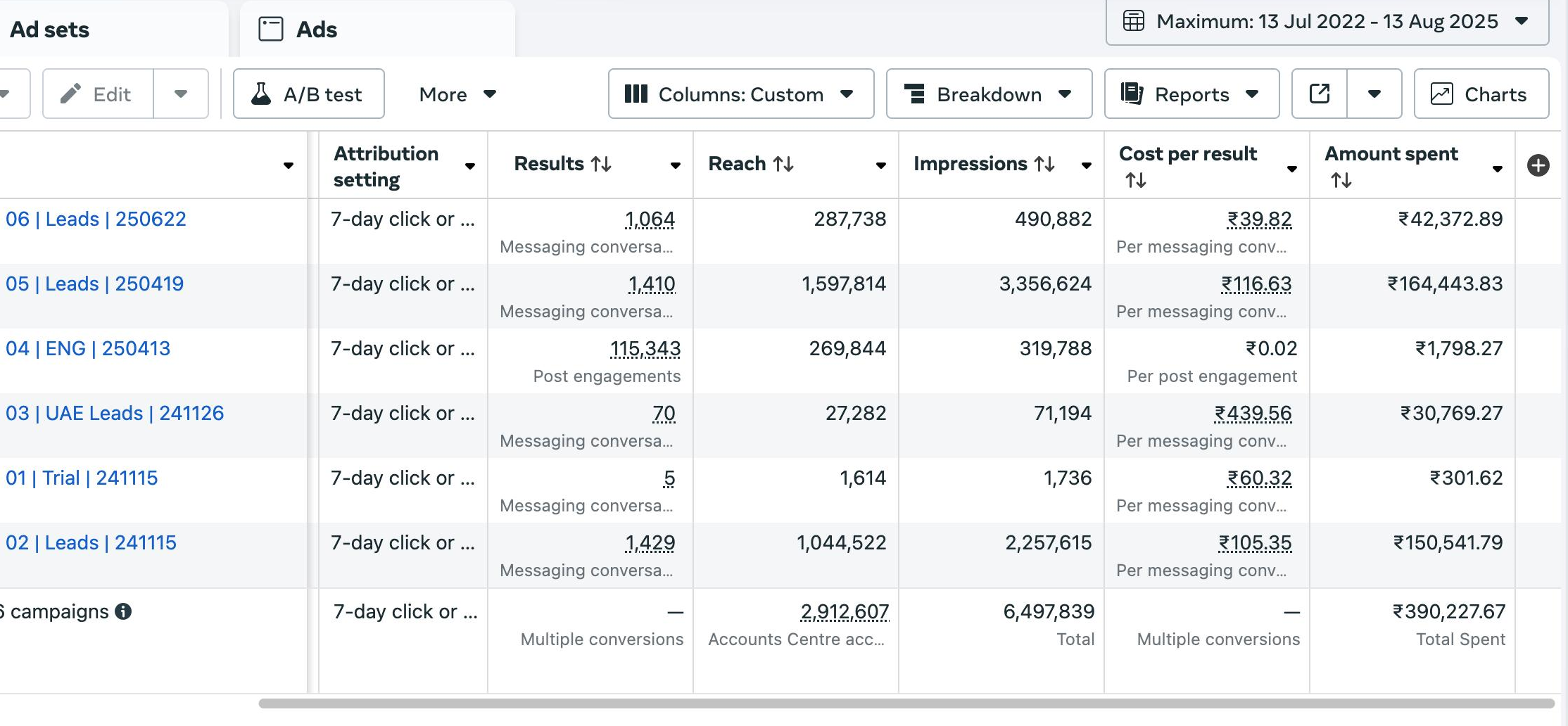This screenshot has height=726, width=1568.
Task: Sort the Reach column with the arrows icon
Action: (783, 164)
